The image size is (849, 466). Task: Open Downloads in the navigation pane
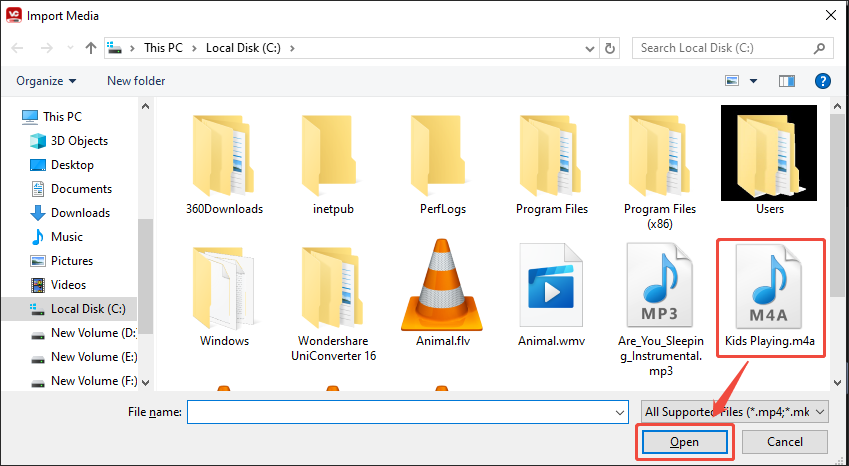(70, 213)
